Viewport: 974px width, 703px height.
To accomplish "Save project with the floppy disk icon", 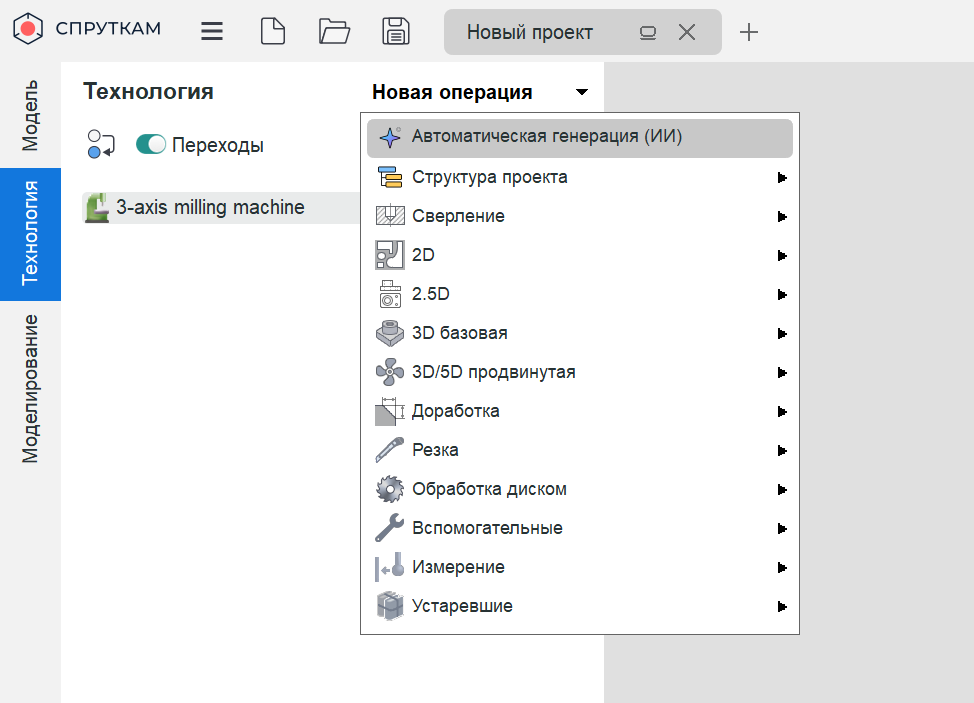I will [x=396, y=31].
